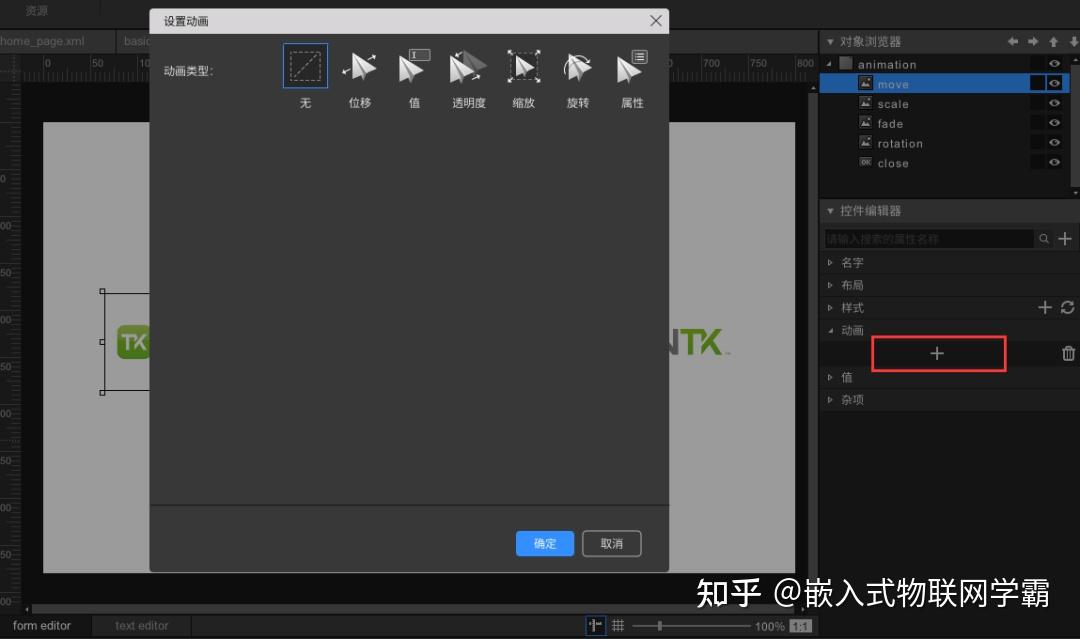Expand the 布局 section
Viewport: 1080px width, 639px height.
[830, 284]
